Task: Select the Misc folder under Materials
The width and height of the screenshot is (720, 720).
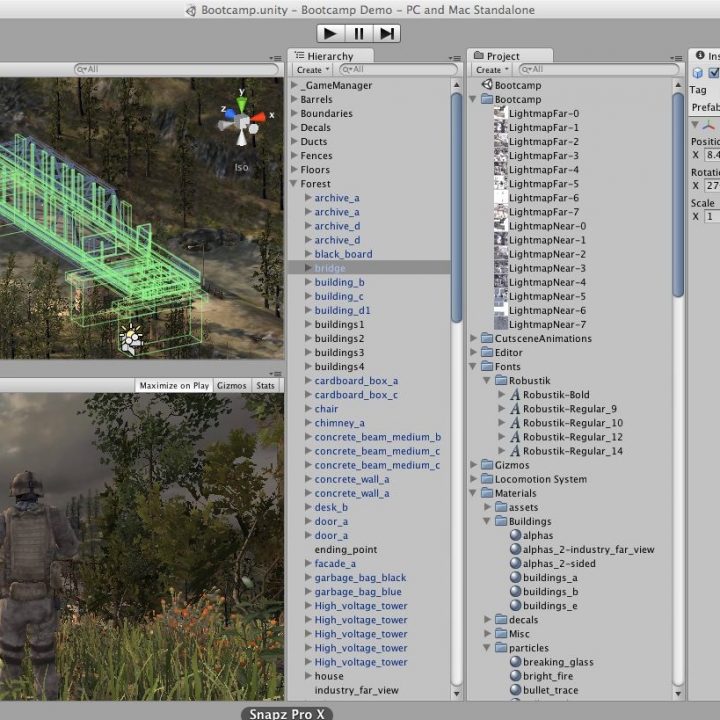Action: tap(512, 634)
